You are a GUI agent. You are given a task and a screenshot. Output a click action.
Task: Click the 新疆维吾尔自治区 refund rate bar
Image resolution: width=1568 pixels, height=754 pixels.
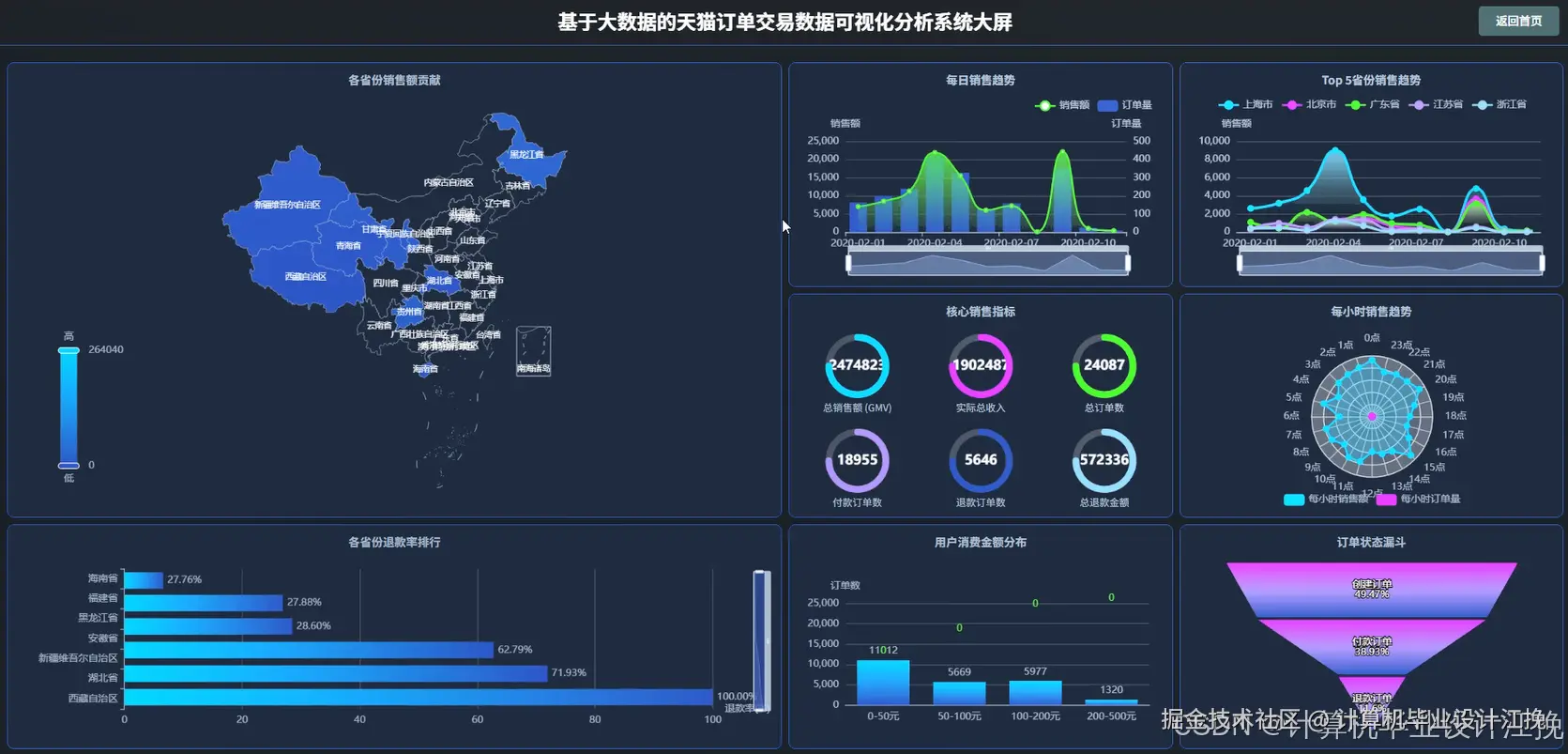[x=309, y=650]
